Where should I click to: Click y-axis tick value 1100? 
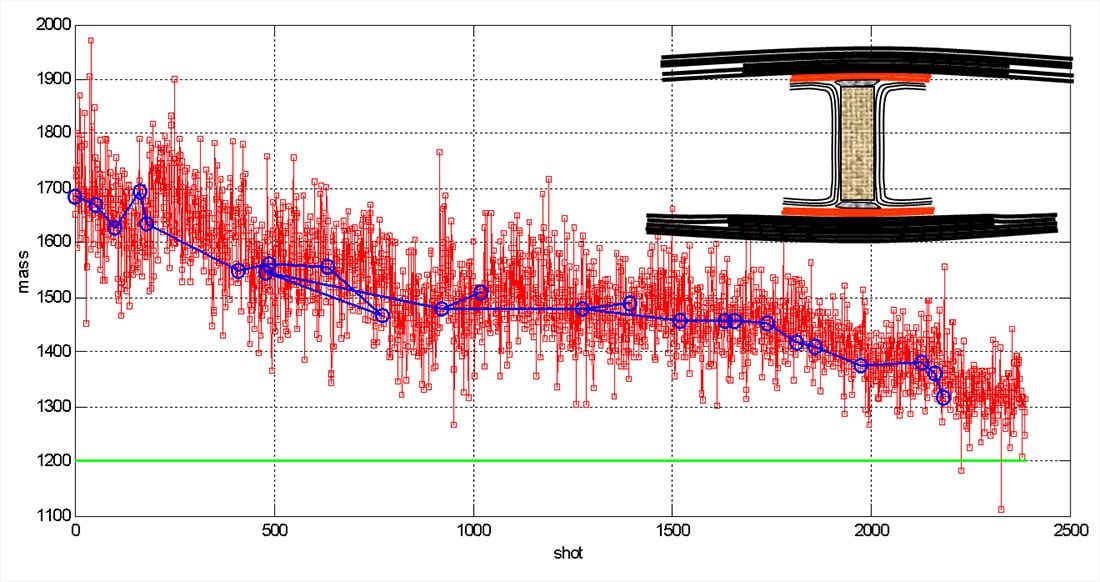[x=53, y=515]
